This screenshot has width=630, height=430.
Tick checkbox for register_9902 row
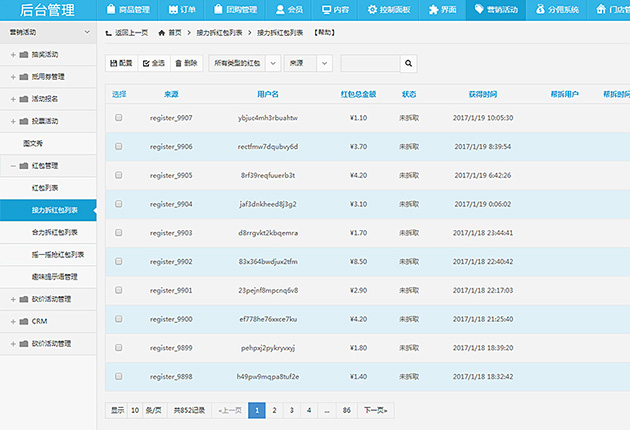(x=119, y=261)
